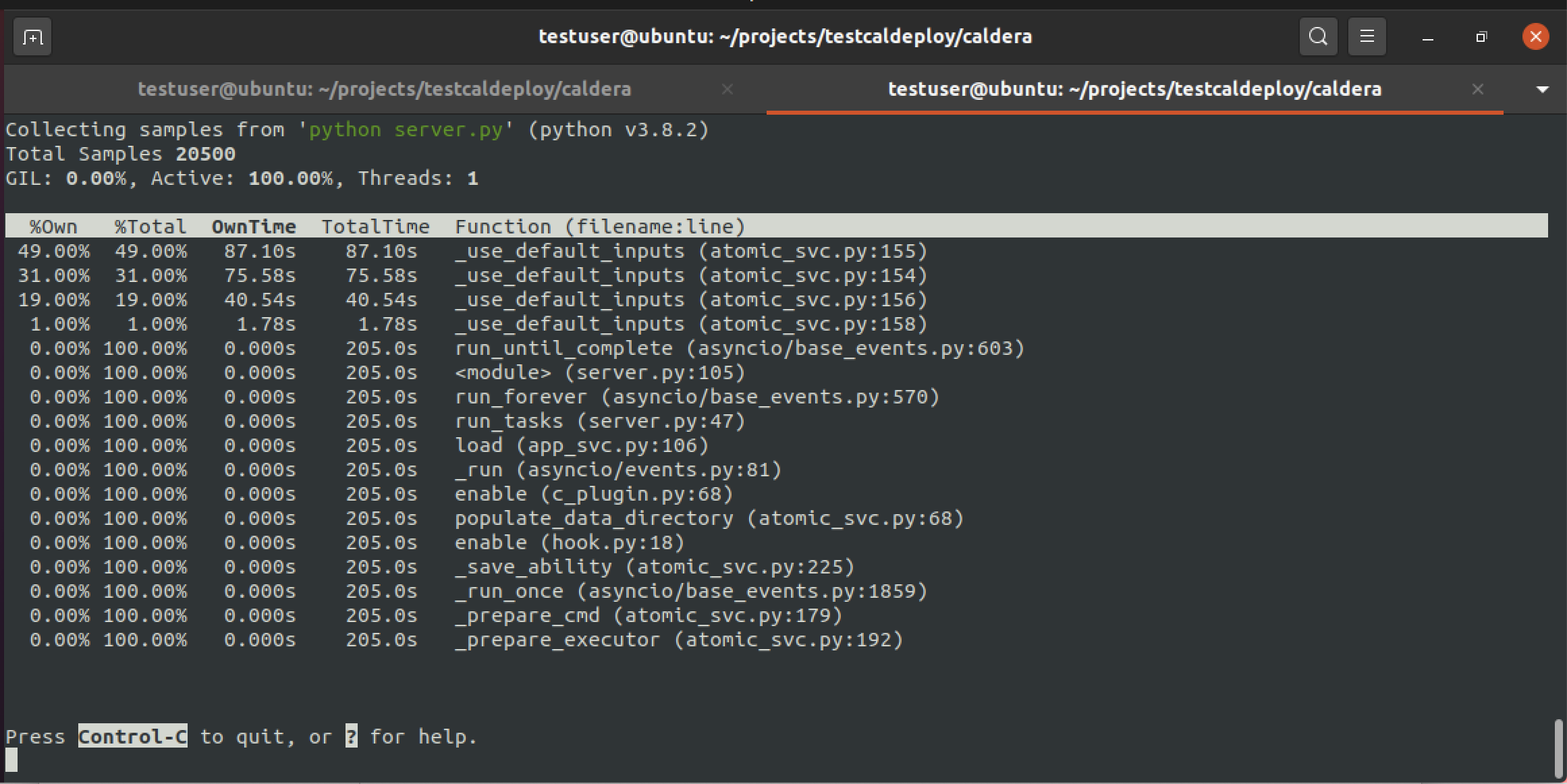This screenshot has width=1567, height=784.
Task: Click the %Own column header
Action: (x=53, y=227)
